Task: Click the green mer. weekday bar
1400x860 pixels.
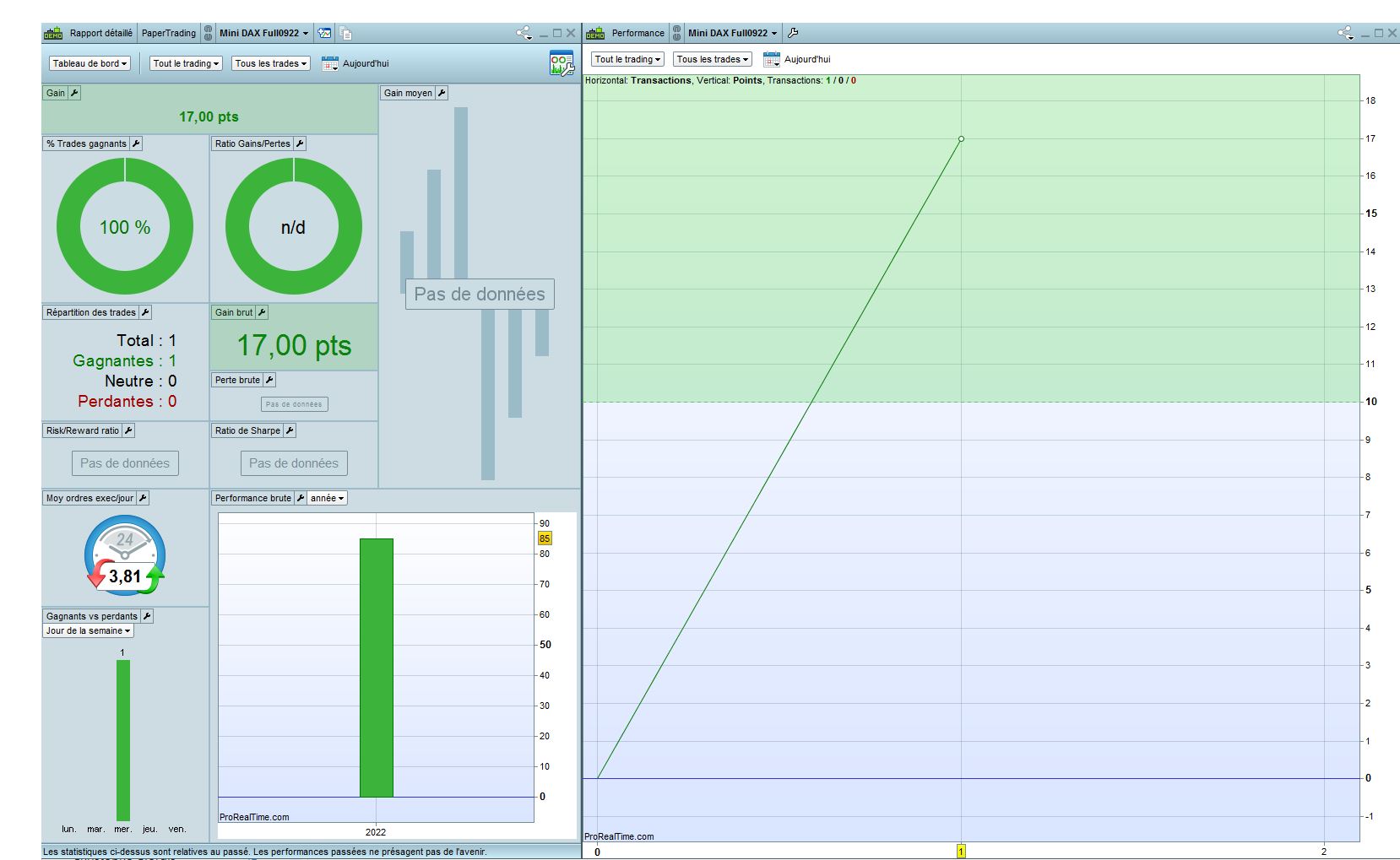Action: (123, 740)
